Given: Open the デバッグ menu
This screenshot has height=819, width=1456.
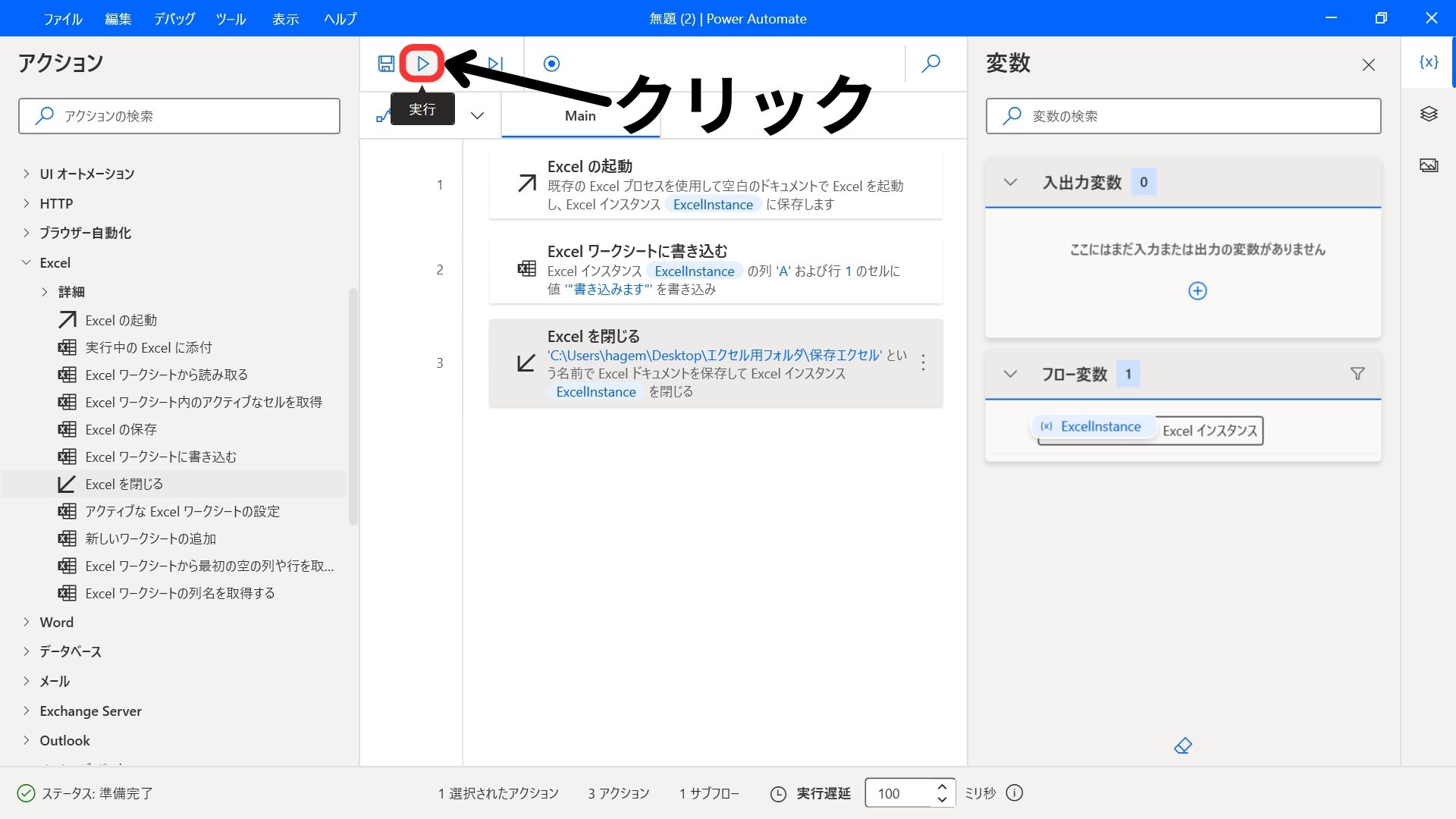Looking at the screenshot, I should click(174, 19).
